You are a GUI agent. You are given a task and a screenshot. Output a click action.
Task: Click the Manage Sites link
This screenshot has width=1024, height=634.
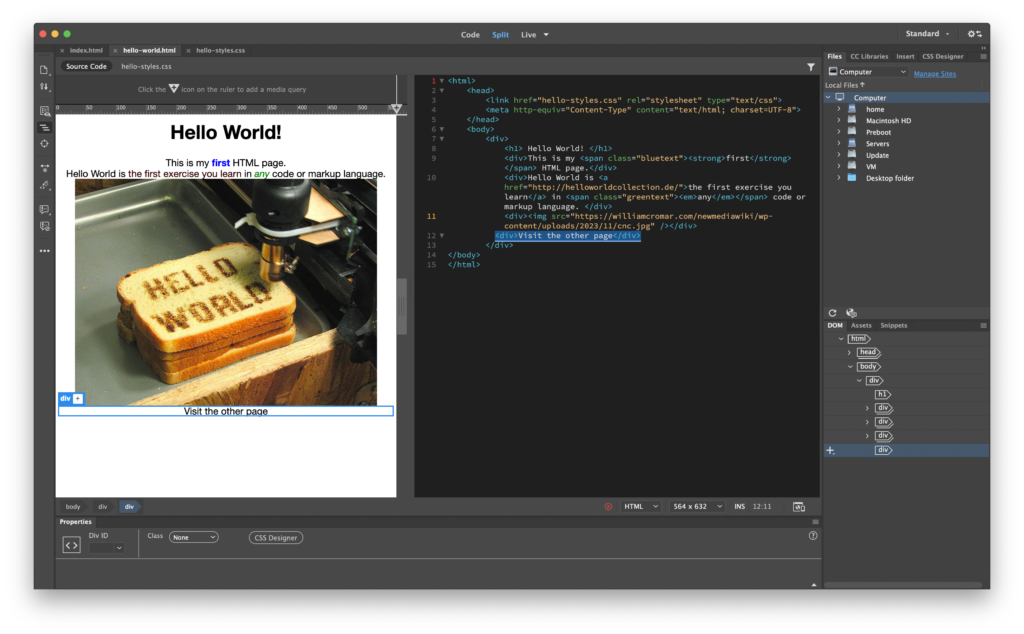[934, 73]
